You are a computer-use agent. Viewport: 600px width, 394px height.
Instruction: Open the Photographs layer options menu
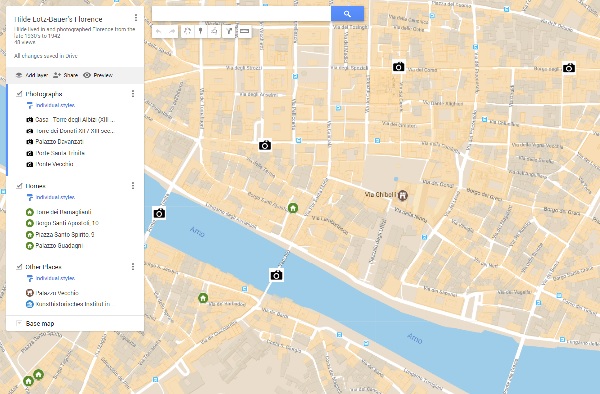coord(133,94)
